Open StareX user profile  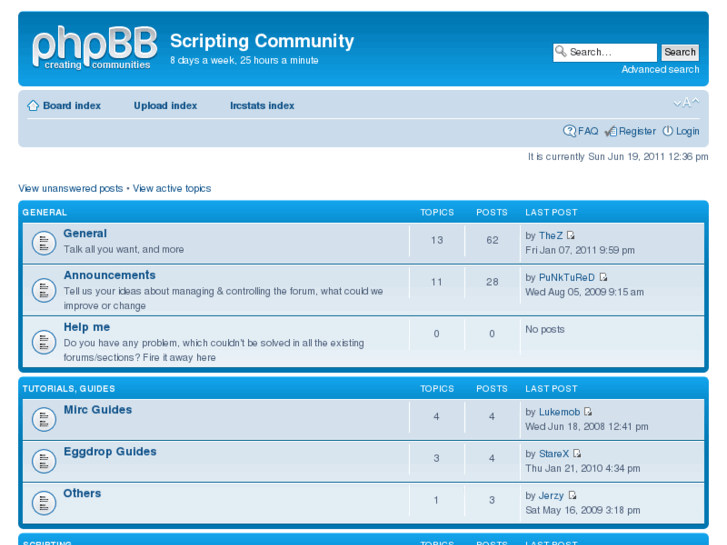[554, 454]
